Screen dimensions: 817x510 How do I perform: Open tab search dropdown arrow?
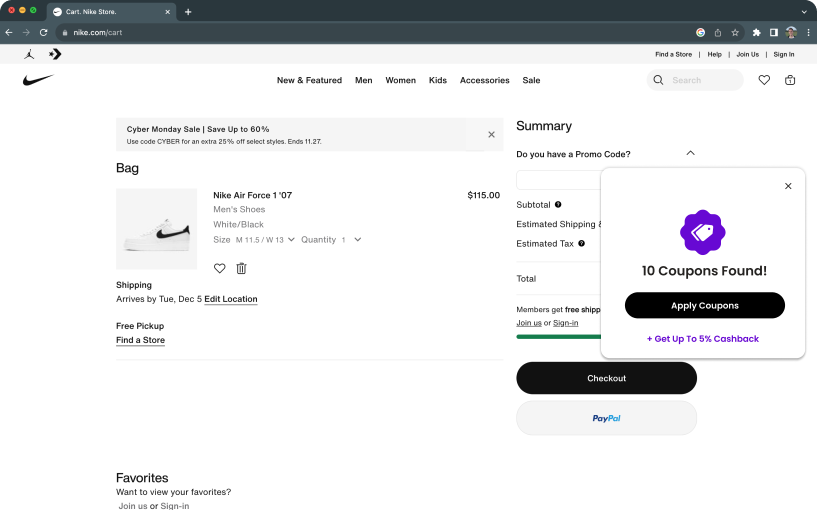click(804, 11)
